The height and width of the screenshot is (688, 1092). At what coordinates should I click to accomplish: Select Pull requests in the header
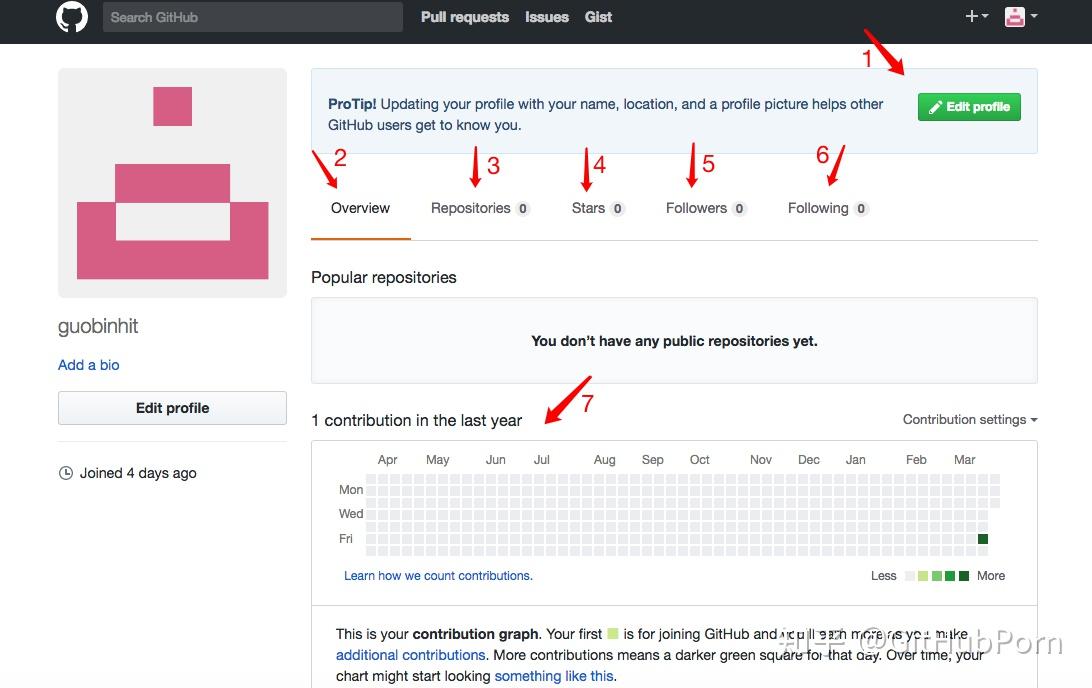(x=464, y=17)
